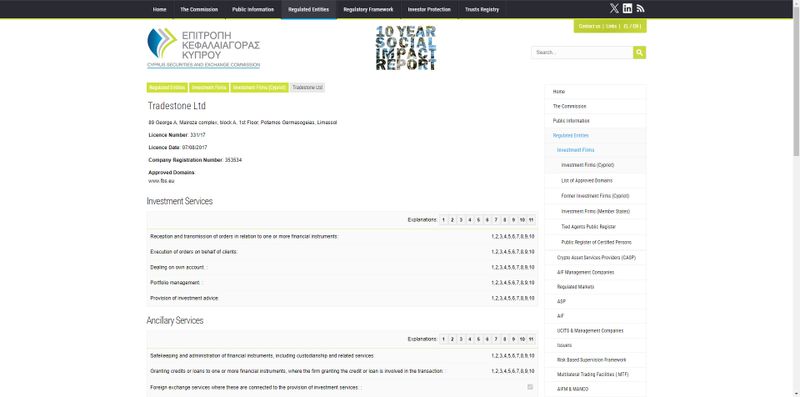Open ASP sidebar link

click(595, 302)
